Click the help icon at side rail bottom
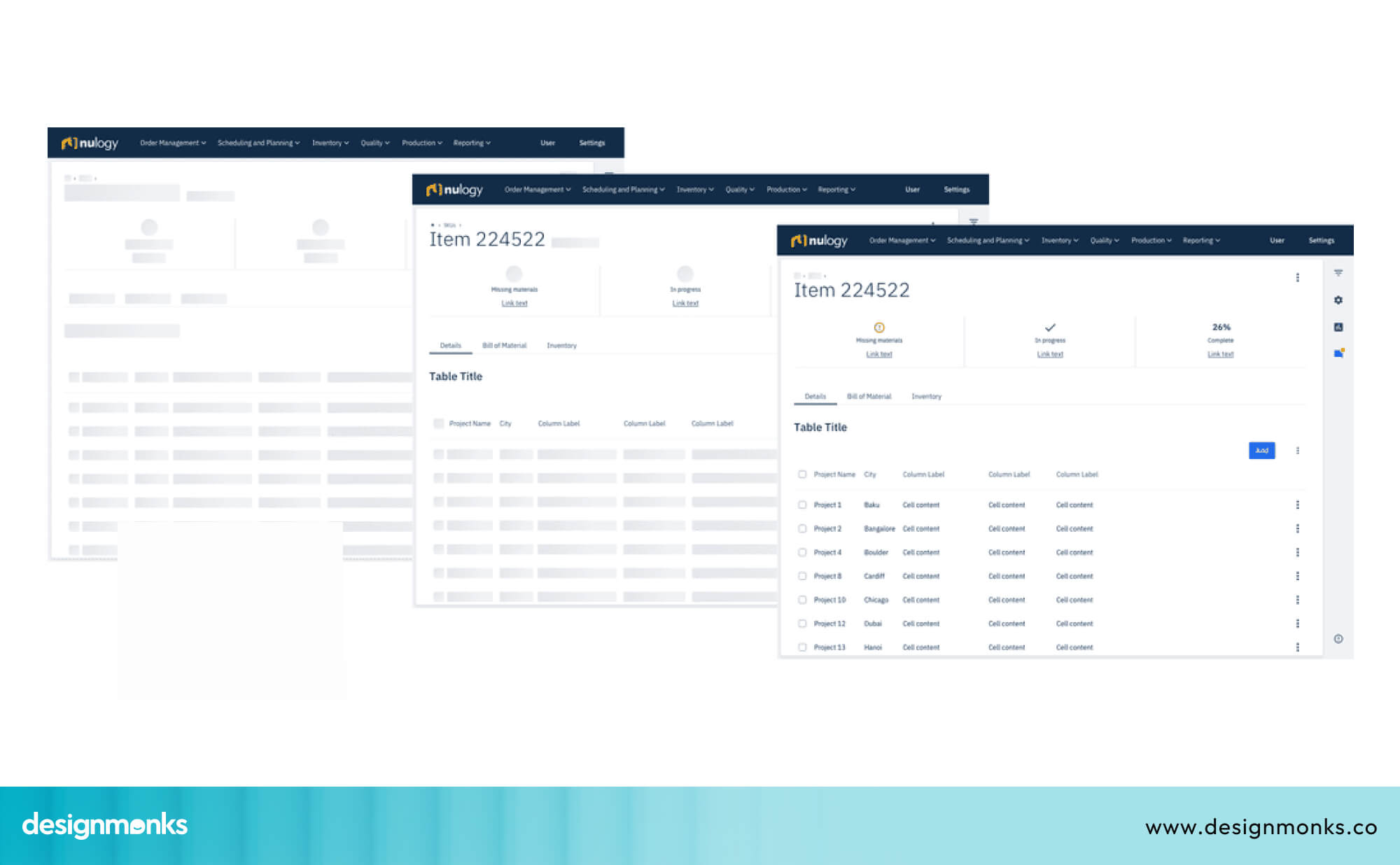 click(1338, 639)
